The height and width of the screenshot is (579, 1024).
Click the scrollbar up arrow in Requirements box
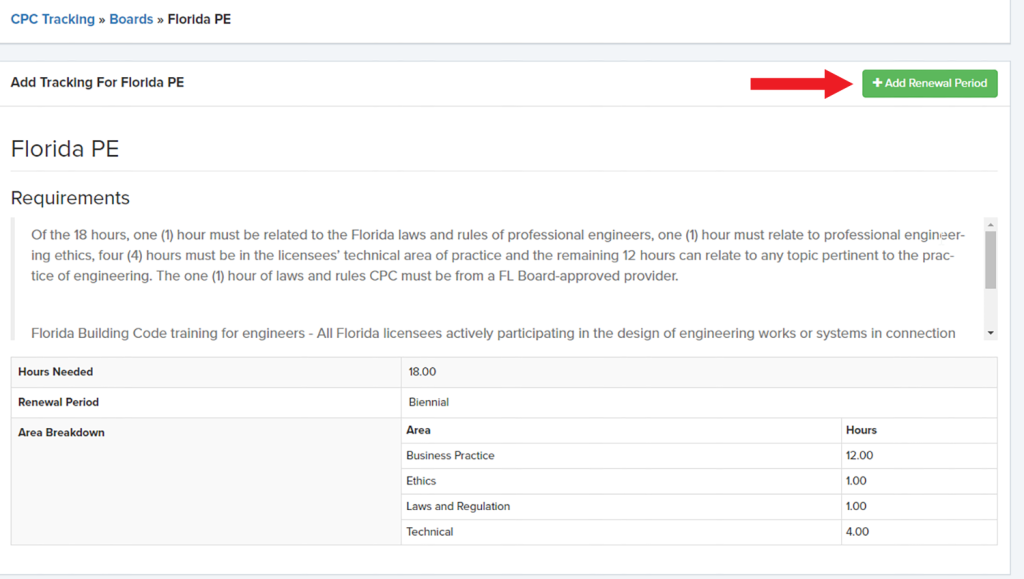(x=990, y=224)
